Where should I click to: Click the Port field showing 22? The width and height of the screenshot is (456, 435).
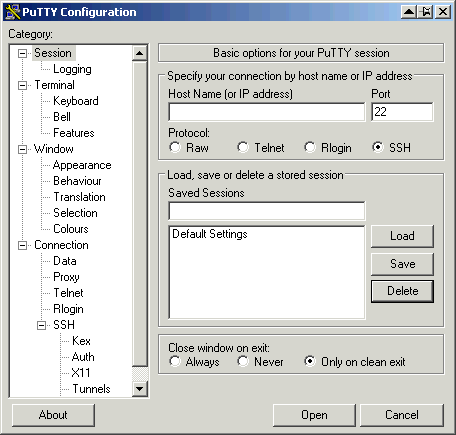coord(402,112)
